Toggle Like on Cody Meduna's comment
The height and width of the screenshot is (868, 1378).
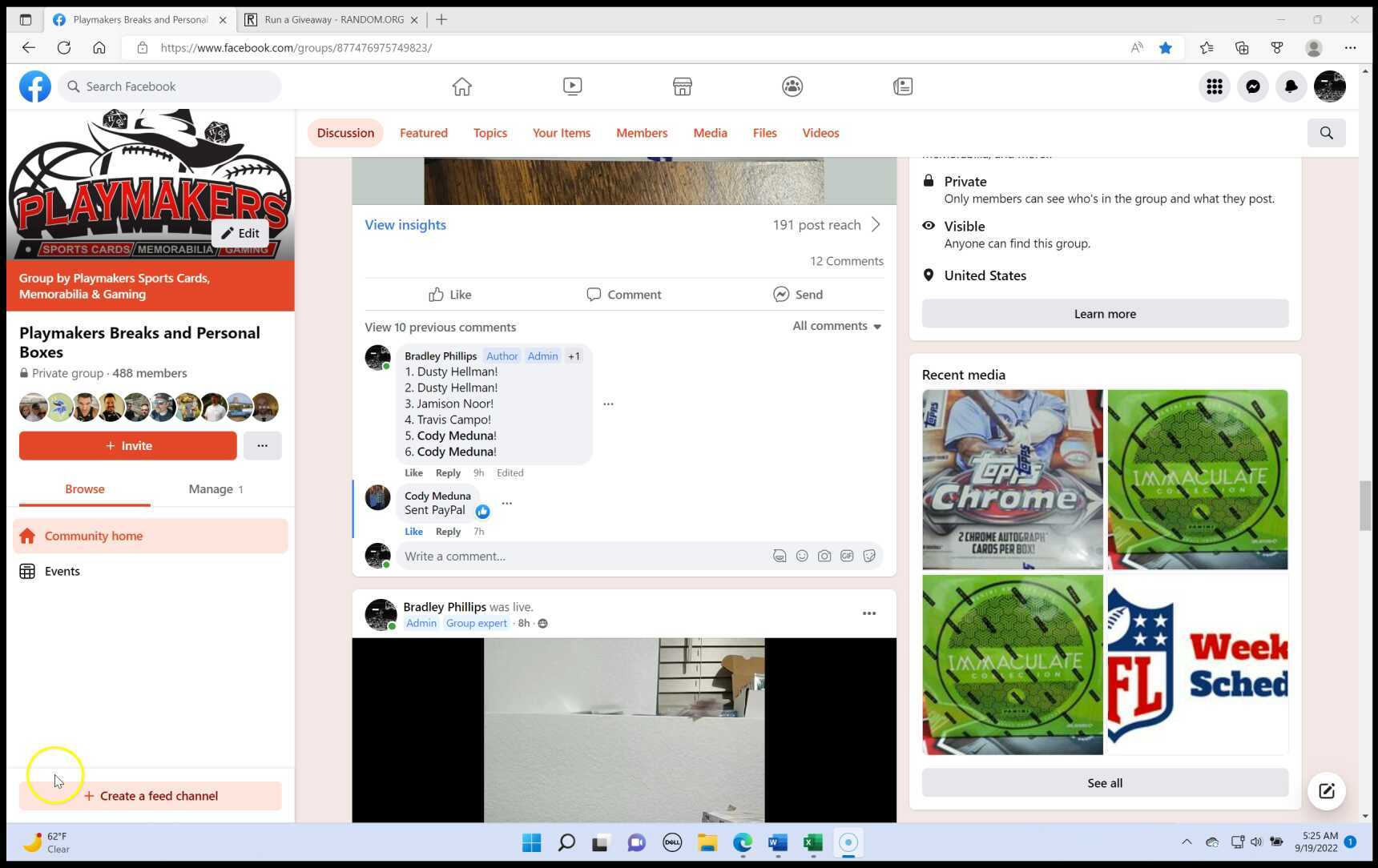click(x=413, y=532)
